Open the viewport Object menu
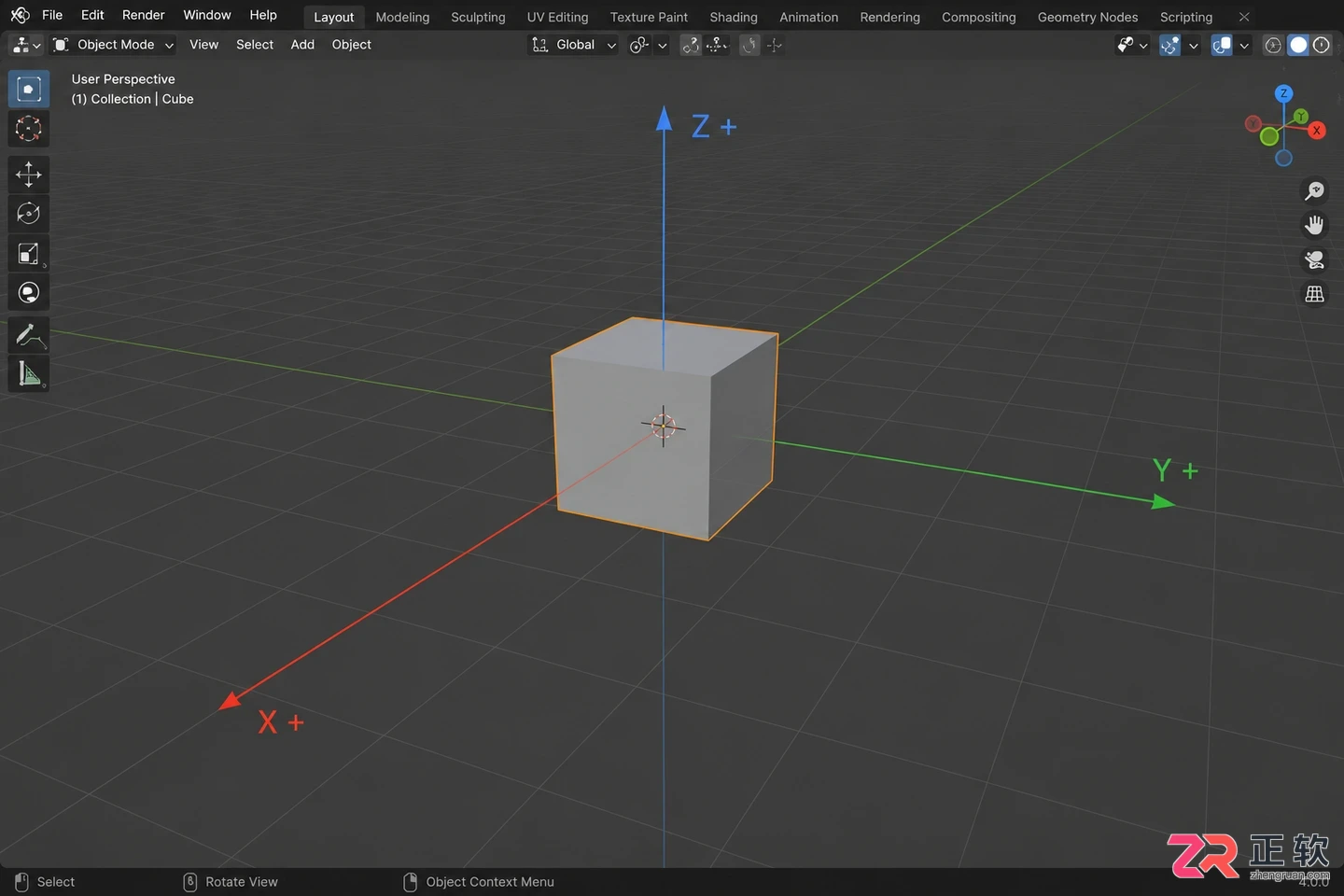This screenshot has width=1344, height=896. tap(352, 45)
